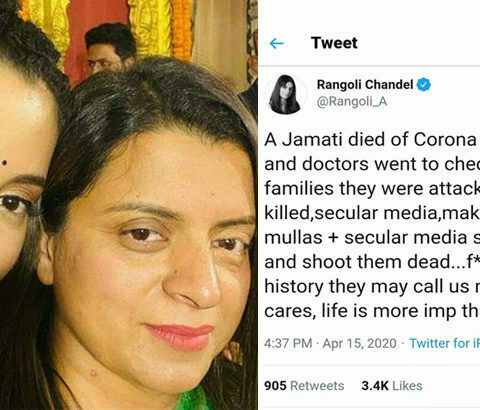Click the 4:37 PM timestamp
The width and height of the screenshot is (480, 410).
(x=288, y=343)
